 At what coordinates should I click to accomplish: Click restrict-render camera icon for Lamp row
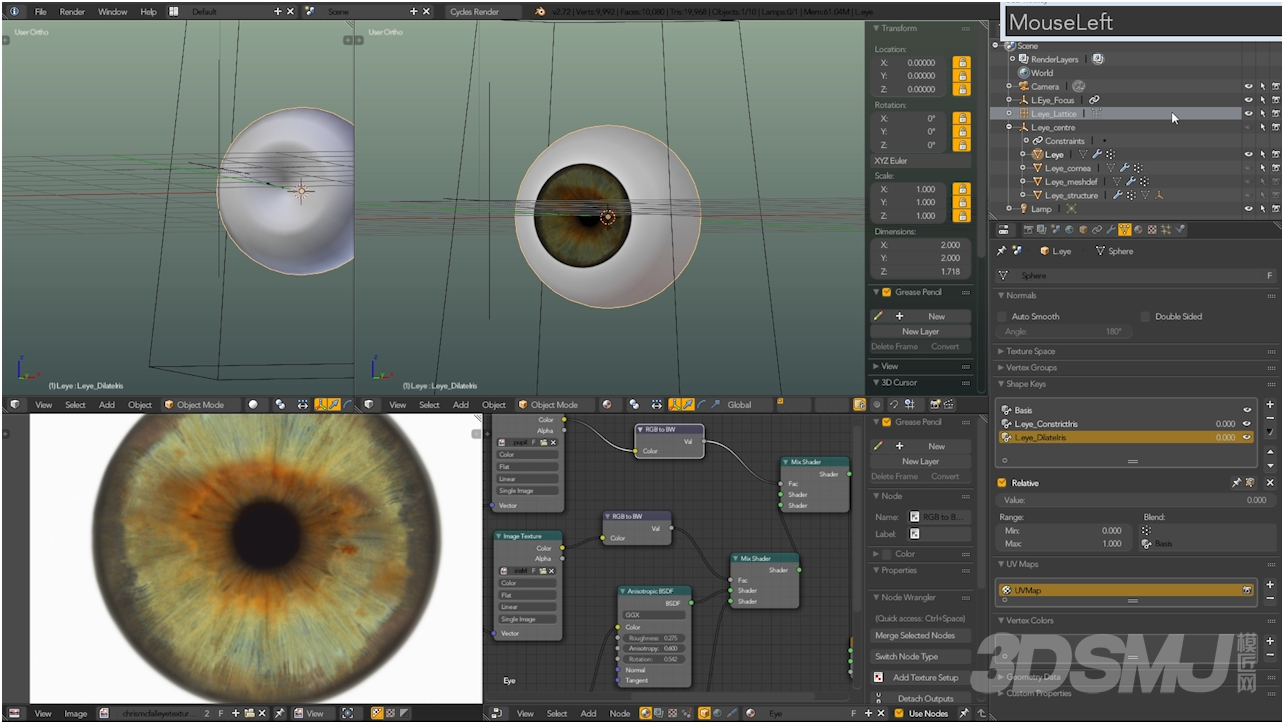point(1276,209)
